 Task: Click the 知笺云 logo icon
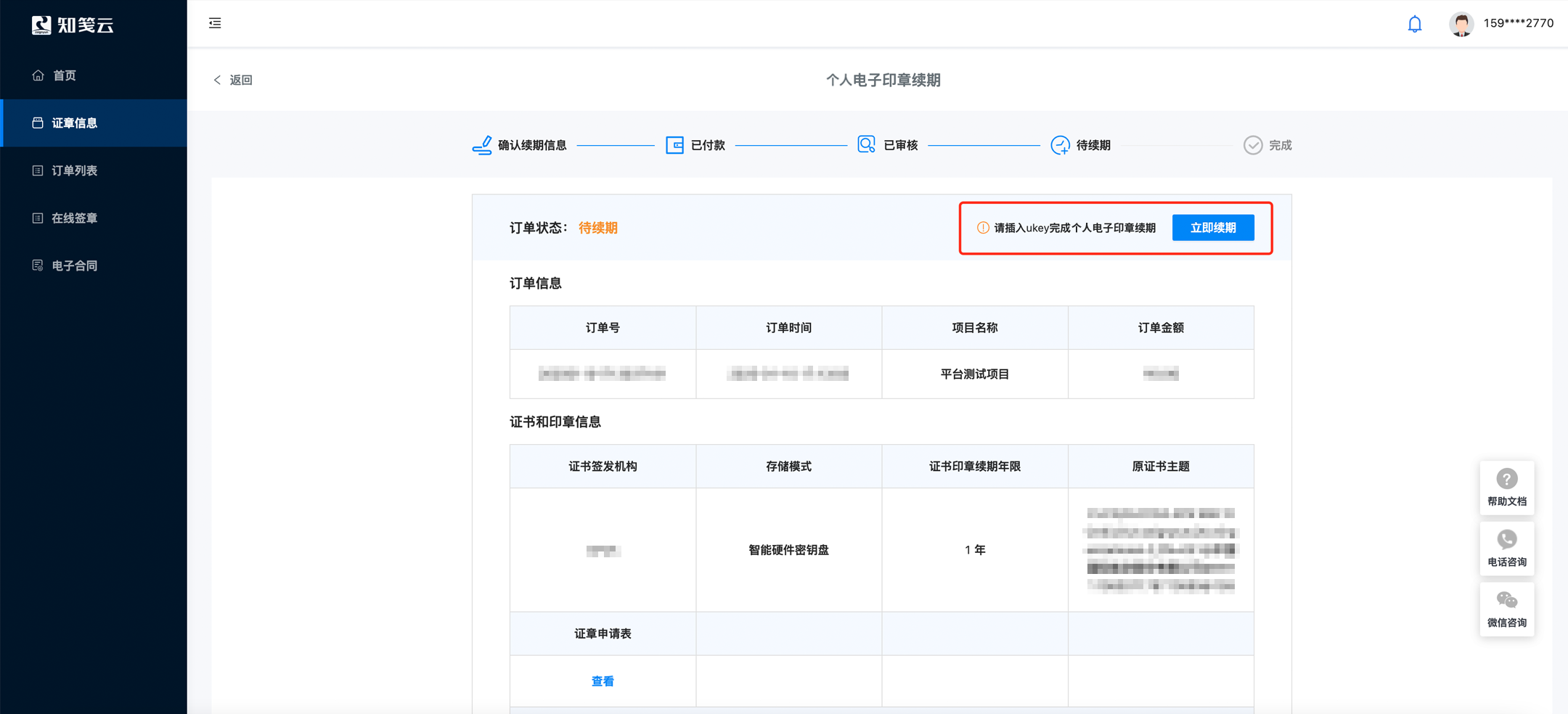[x=41, y=25]
